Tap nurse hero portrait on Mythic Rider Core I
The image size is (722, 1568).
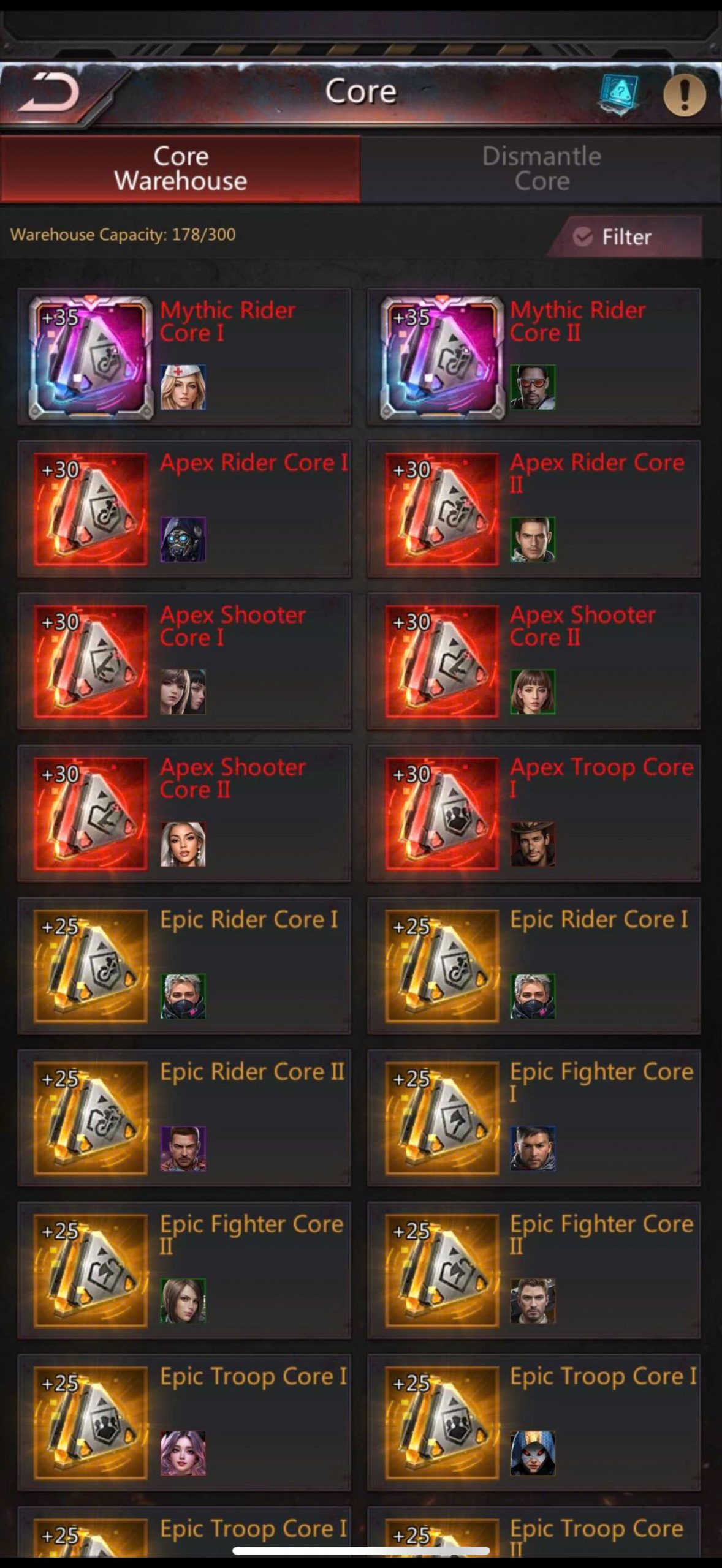pos(183,387)
